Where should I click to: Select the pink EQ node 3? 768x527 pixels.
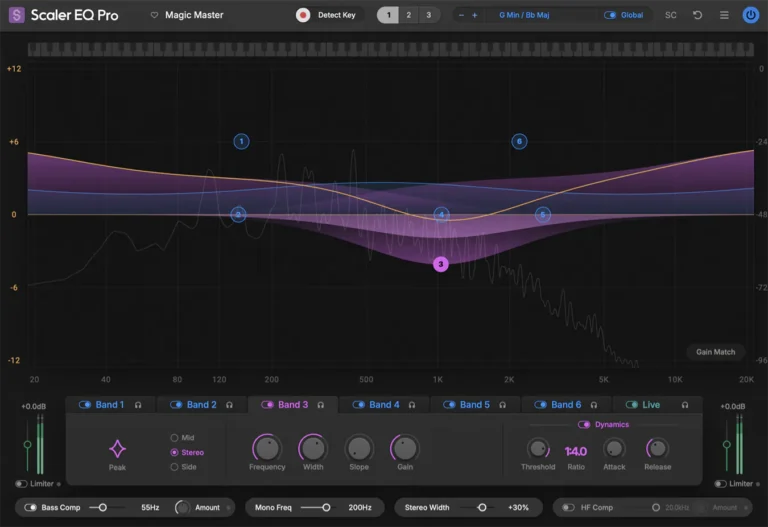441,264
